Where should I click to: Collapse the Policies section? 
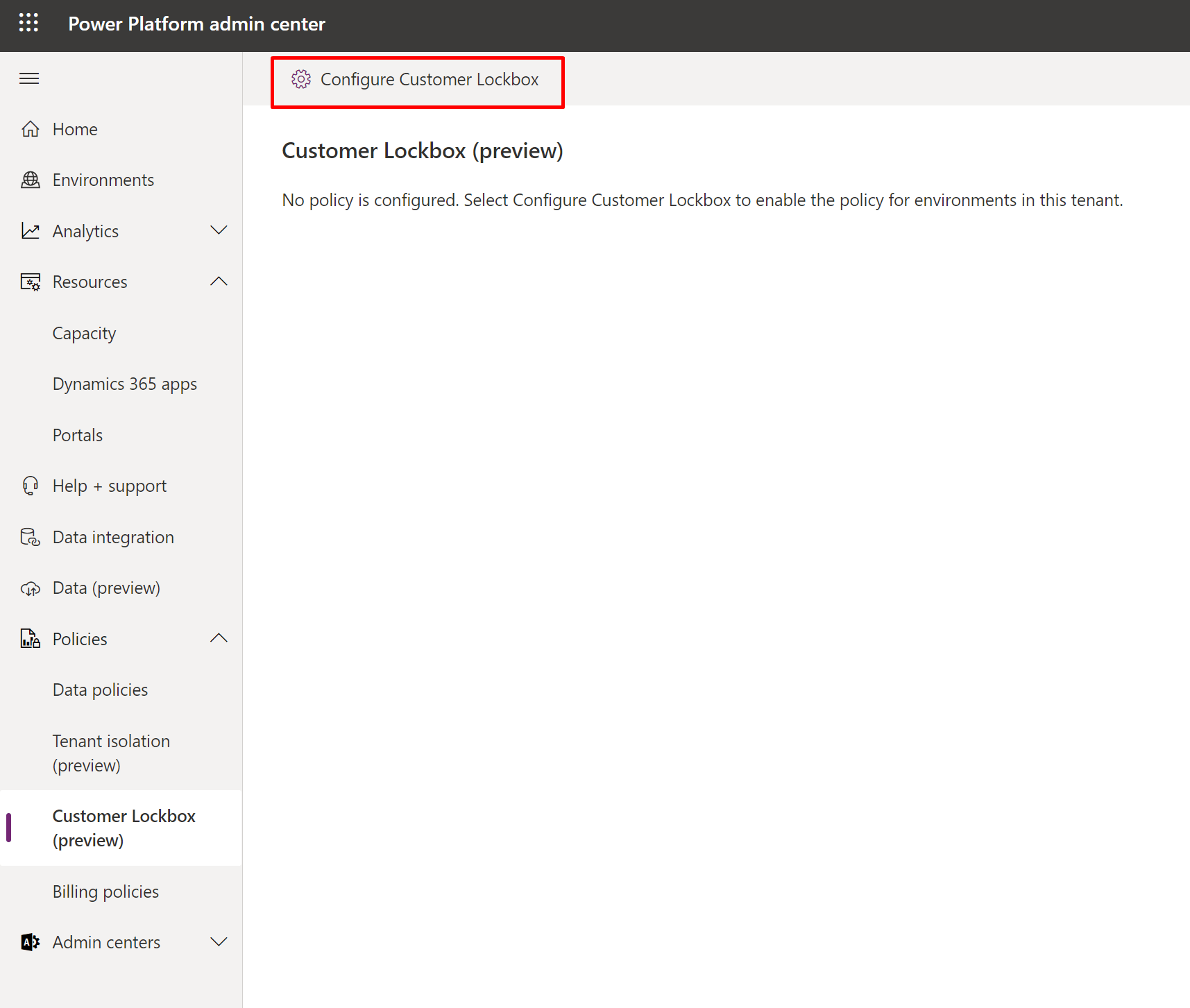pyautogui.click(x=219, y=638)
